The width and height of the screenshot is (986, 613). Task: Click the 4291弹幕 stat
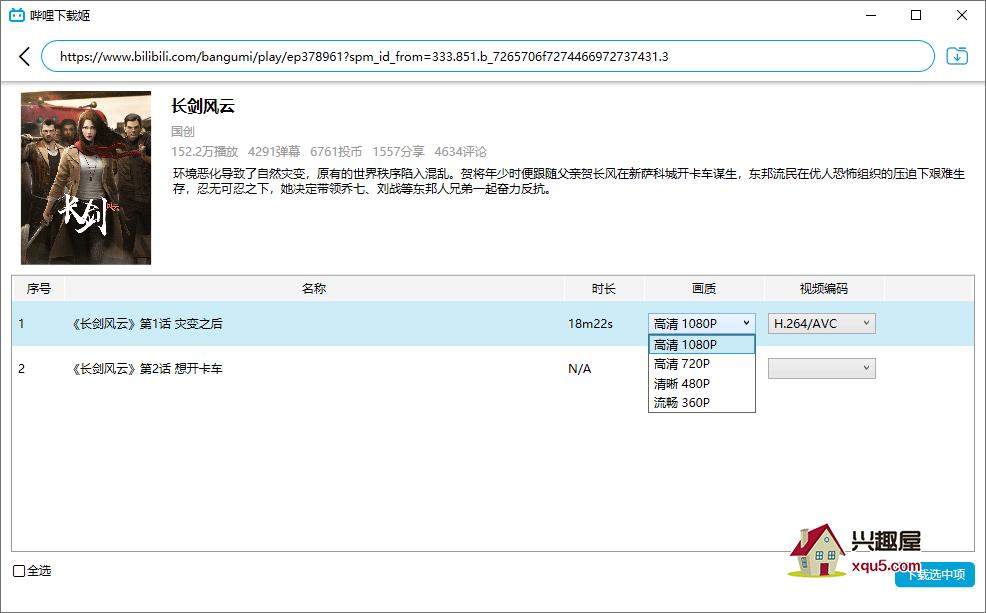click(x=274, y=152)
